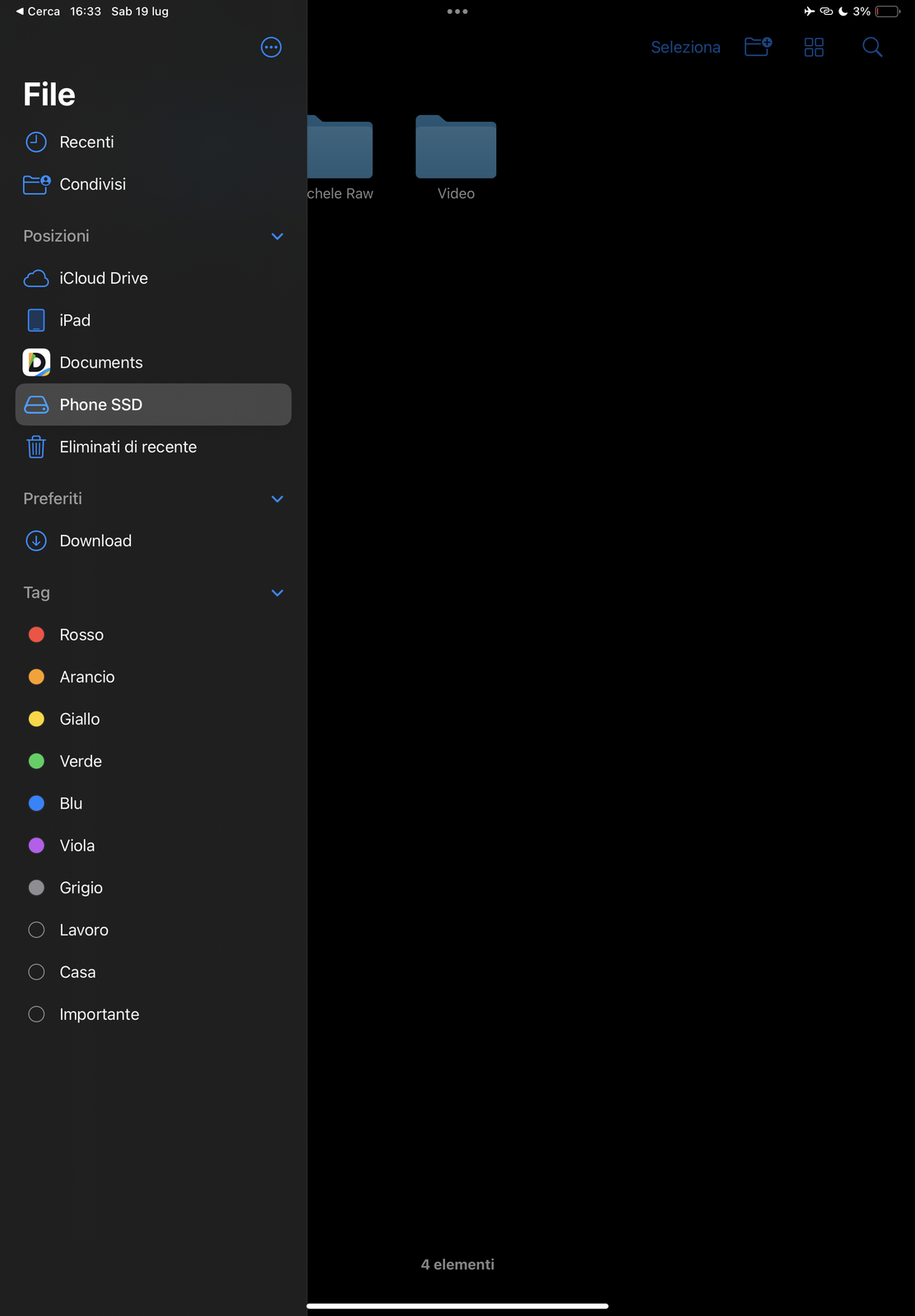Click the iCloud Drive cloud icon
The image size is (915, 1316).
(x=36, y=279)
